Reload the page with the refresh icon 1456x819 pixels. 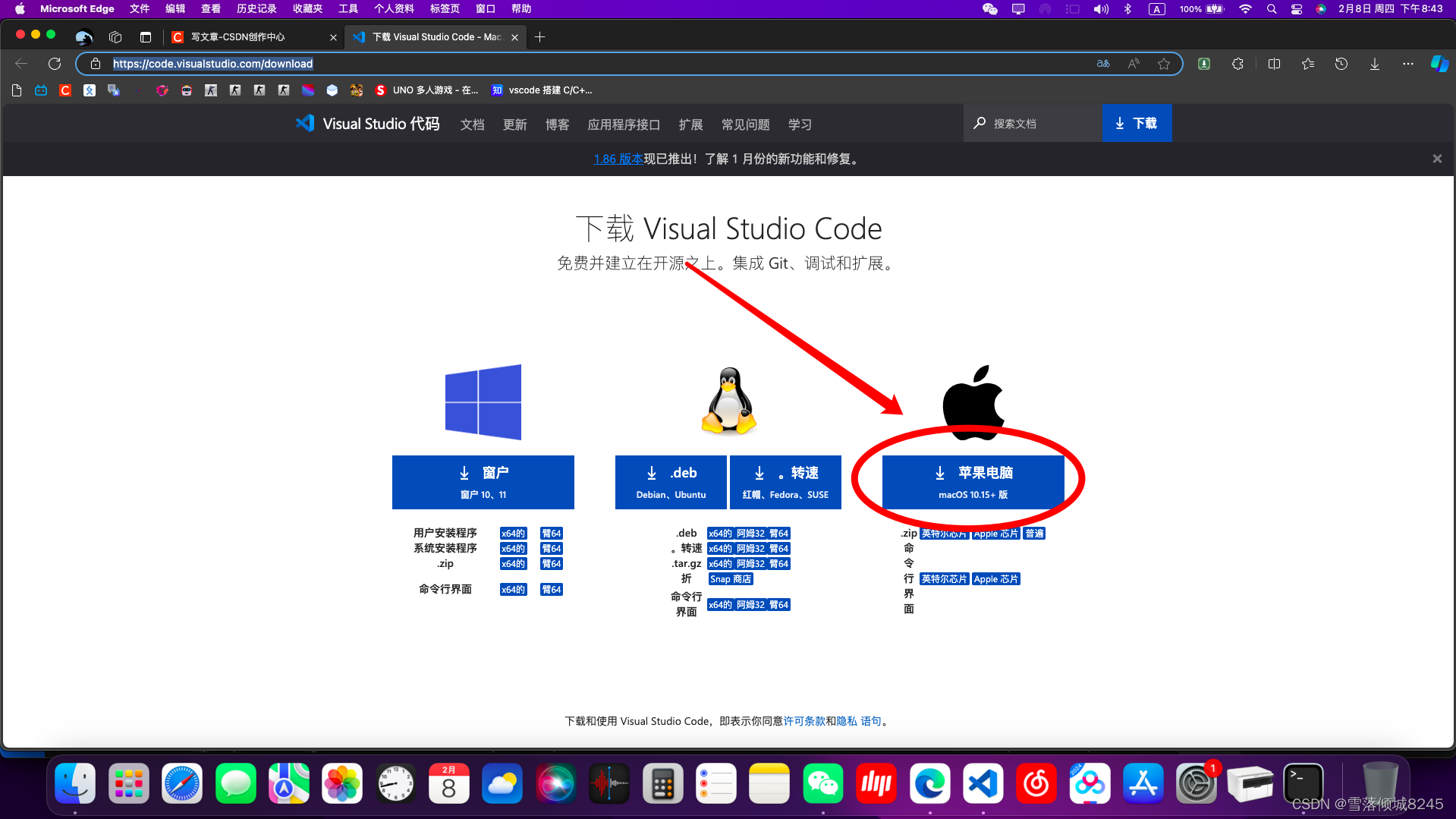click(x=55, y=64)
